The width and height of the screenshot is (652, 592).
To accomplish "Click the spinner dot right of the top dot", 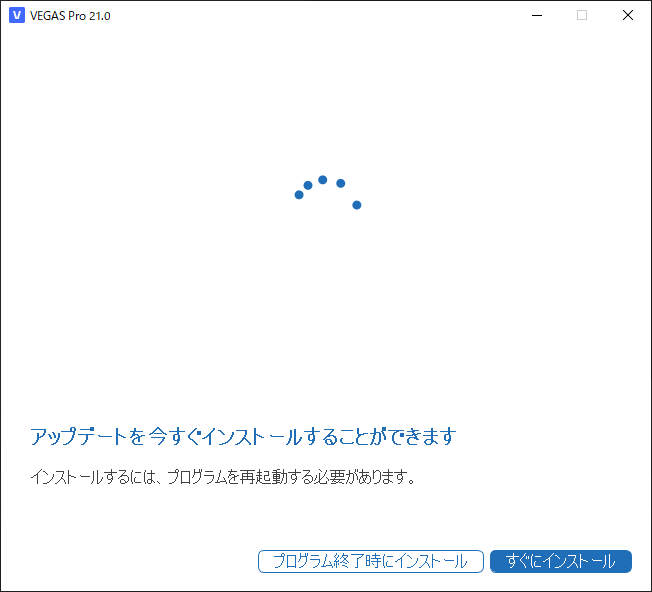I will point(341,183).
